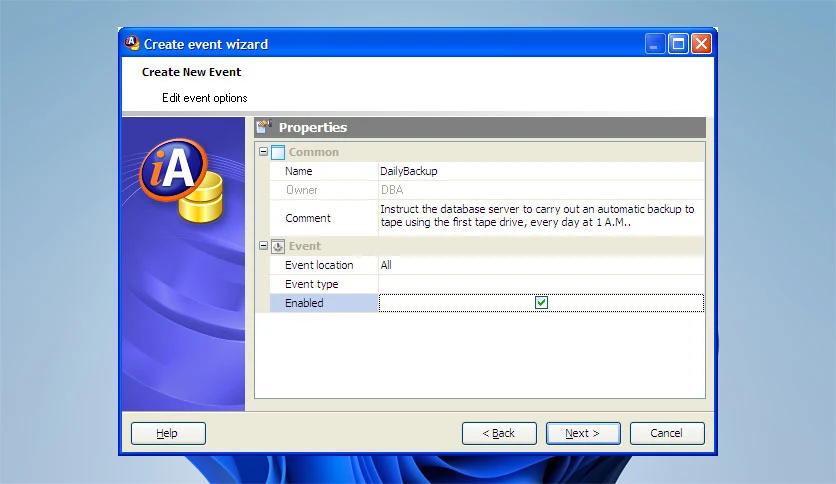Edit the Name field DailyBackup
The width and height of the screenshot is (836, 484).
541,171
